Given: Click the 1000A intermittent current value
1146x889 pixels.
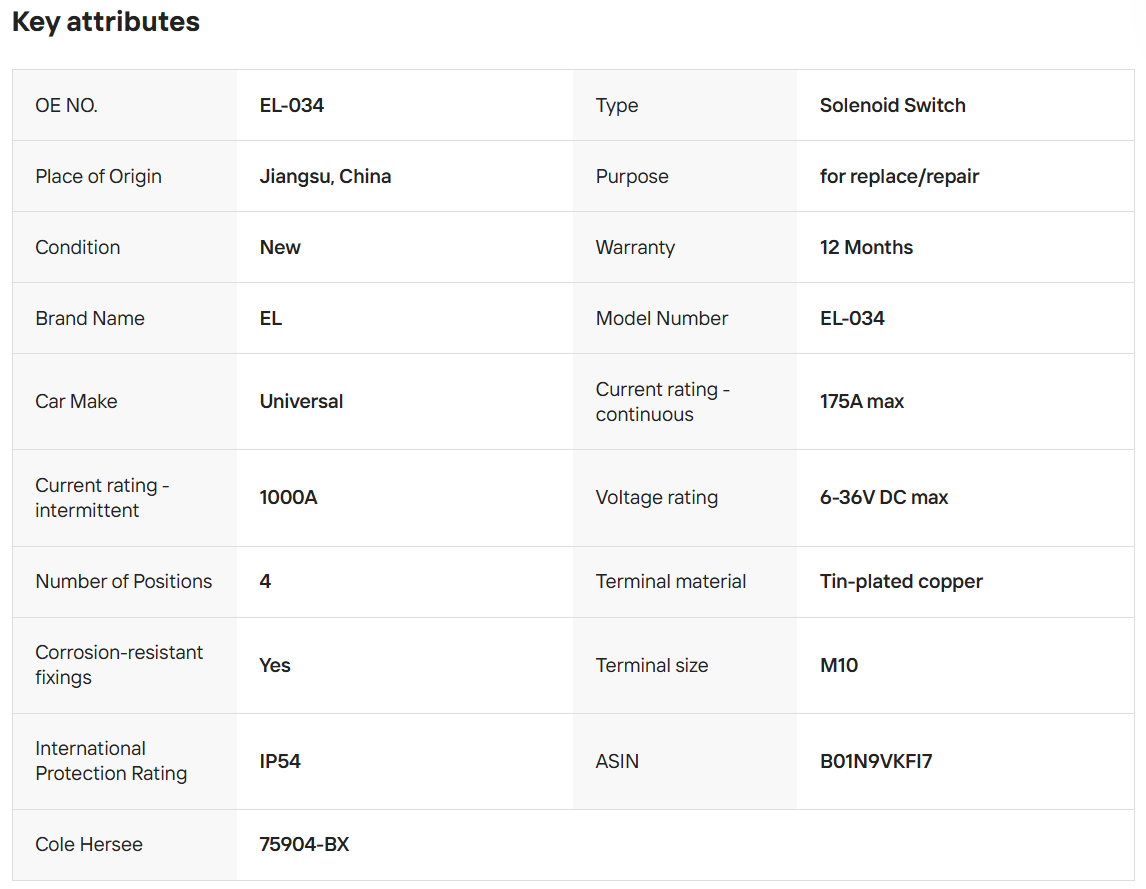Looking at the screenshot, I should pyautogui.click(x=288, y=497).
